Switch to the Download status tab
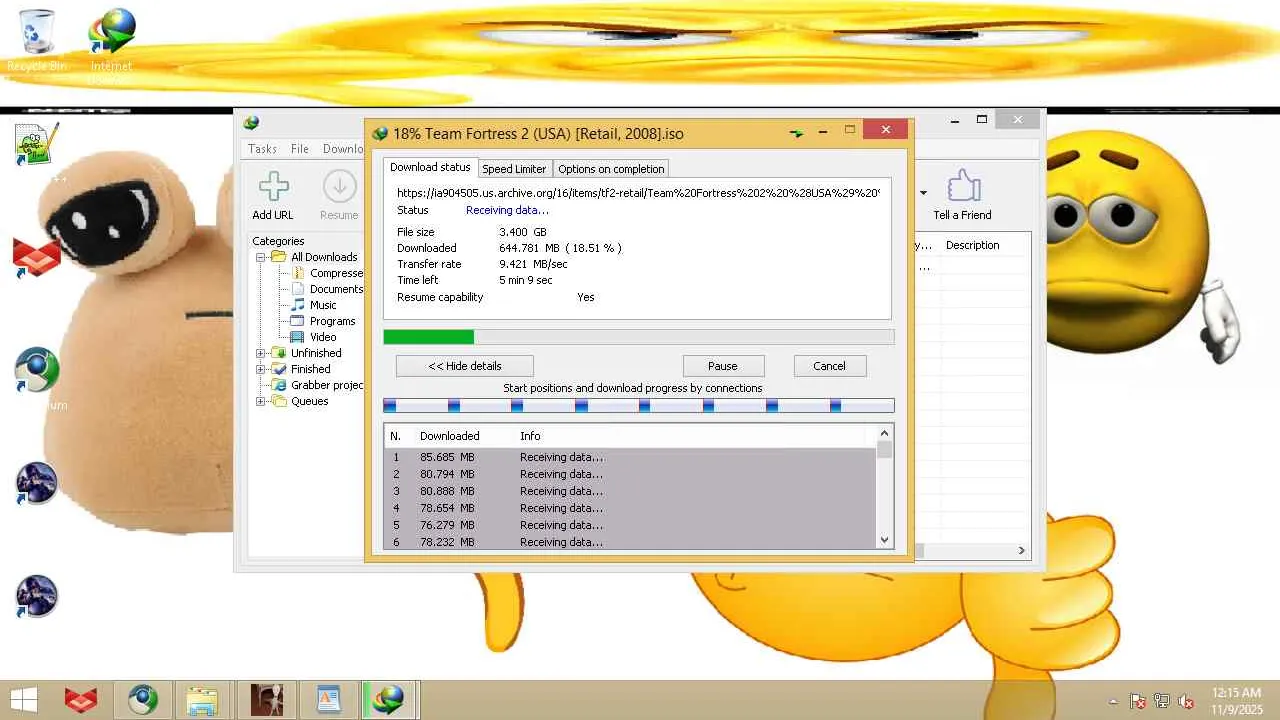 [x=430, y=167]
